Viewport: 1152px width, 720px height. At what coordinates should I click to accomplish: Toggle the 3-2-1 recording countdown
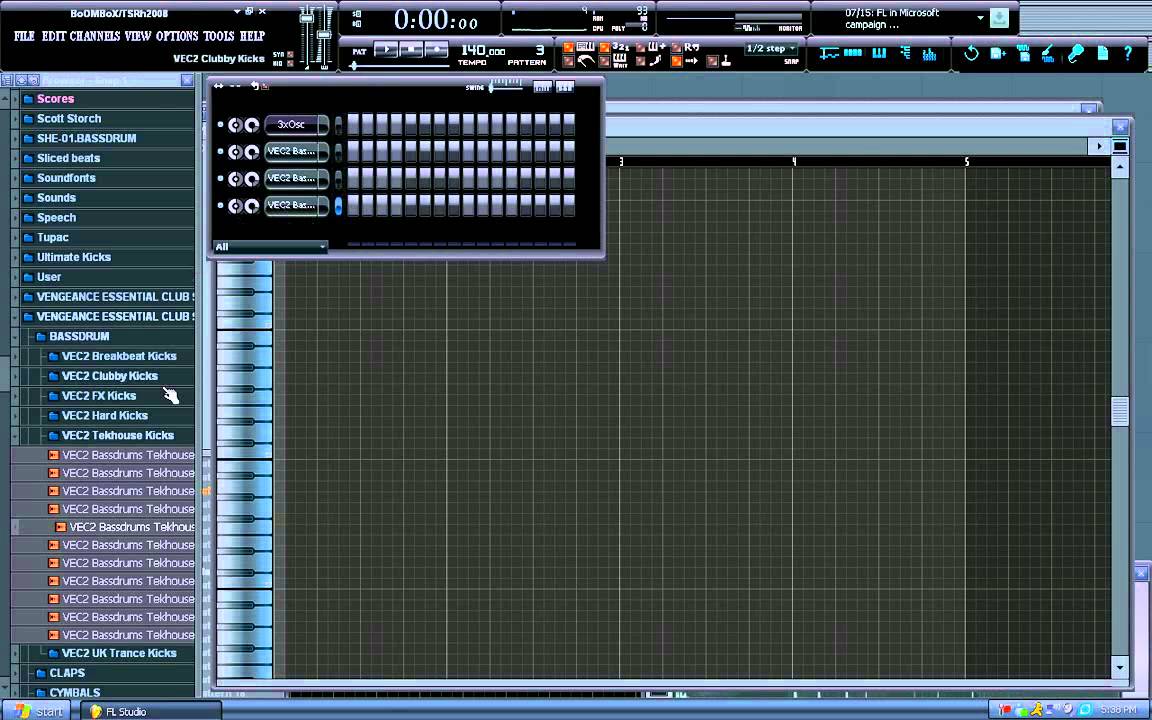(605, 48)
